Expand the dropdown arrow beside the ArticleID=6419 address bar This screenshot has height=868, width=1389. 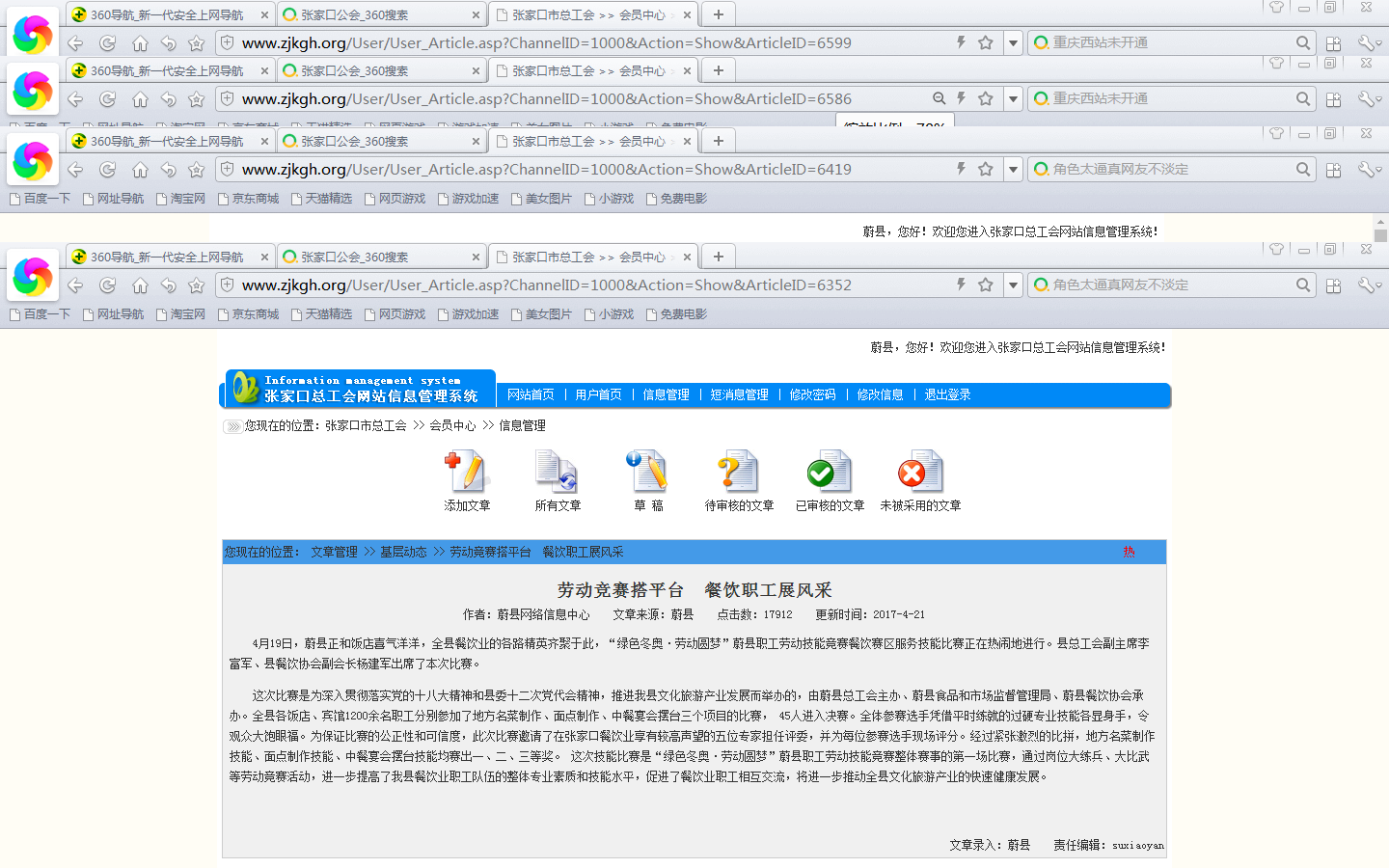1013,169
